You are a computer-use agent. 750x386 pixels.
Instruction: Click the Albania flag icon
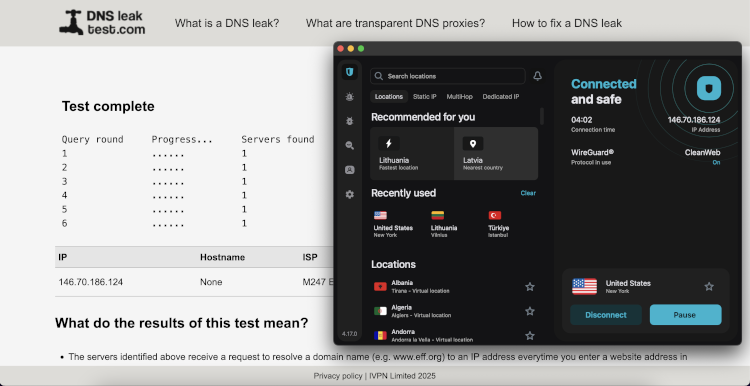click(380, 287)
